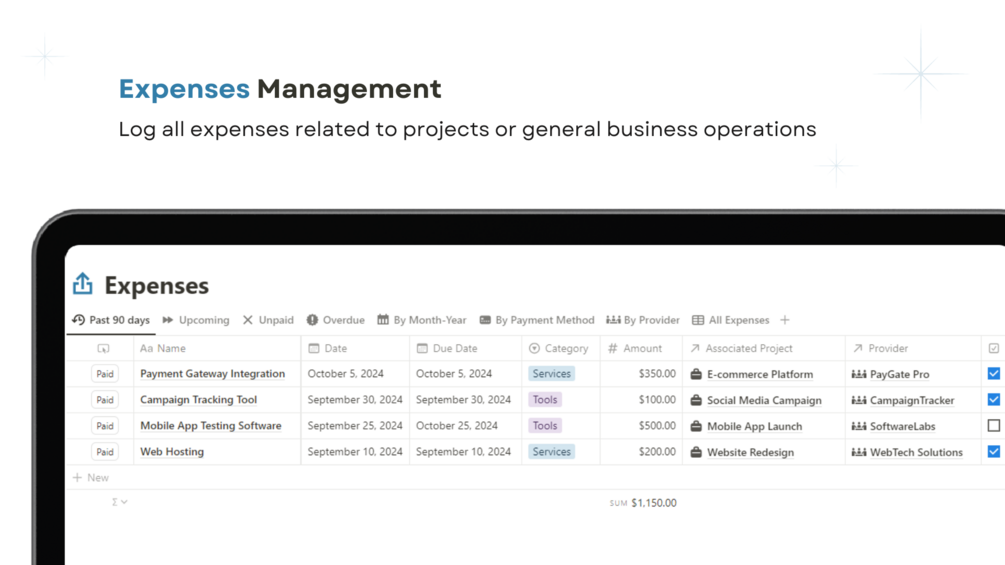The width and height of the screenshot is (1005, 565).
Task: Click the checkbox column header icon
Action: point(993,348)
